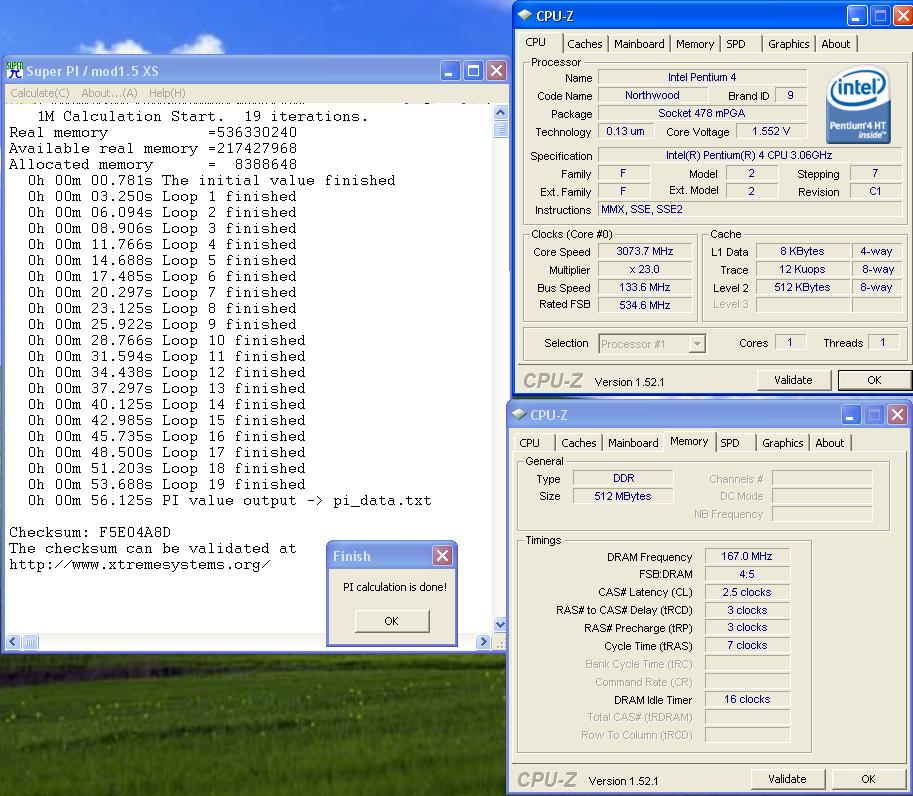Open the Processor #1 selection dropdown
Screen dimensions: 913x796
697,344
